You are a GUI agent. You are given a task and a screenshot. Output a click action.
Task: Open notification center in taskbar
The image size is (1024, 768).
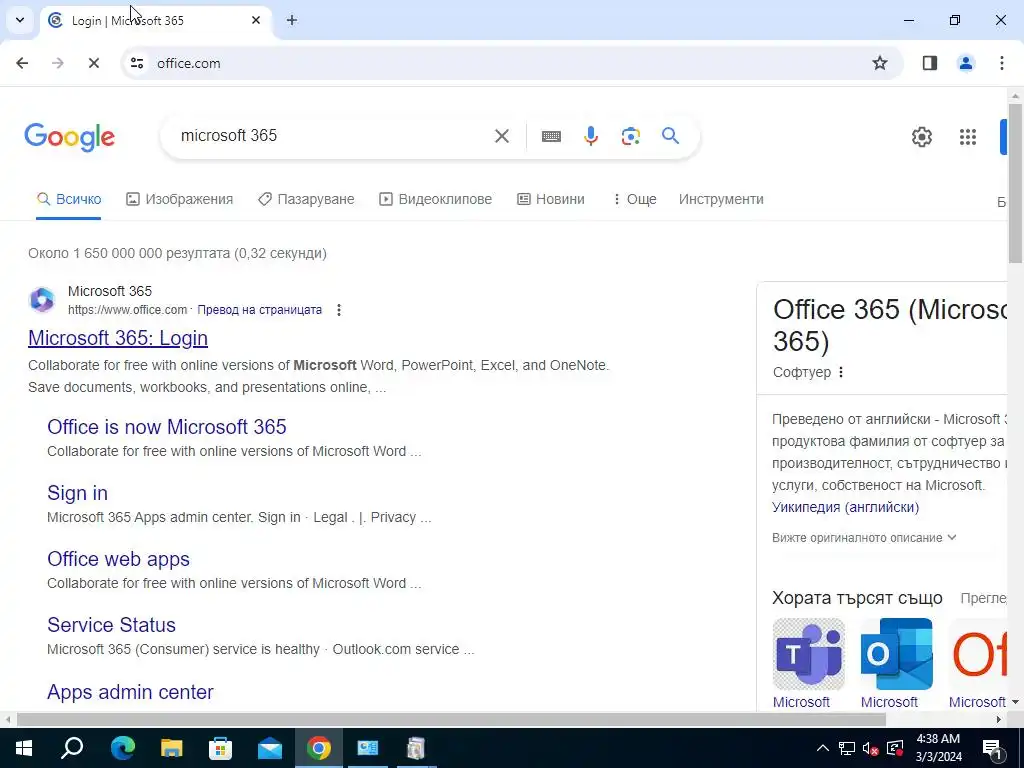click(992, 749)
